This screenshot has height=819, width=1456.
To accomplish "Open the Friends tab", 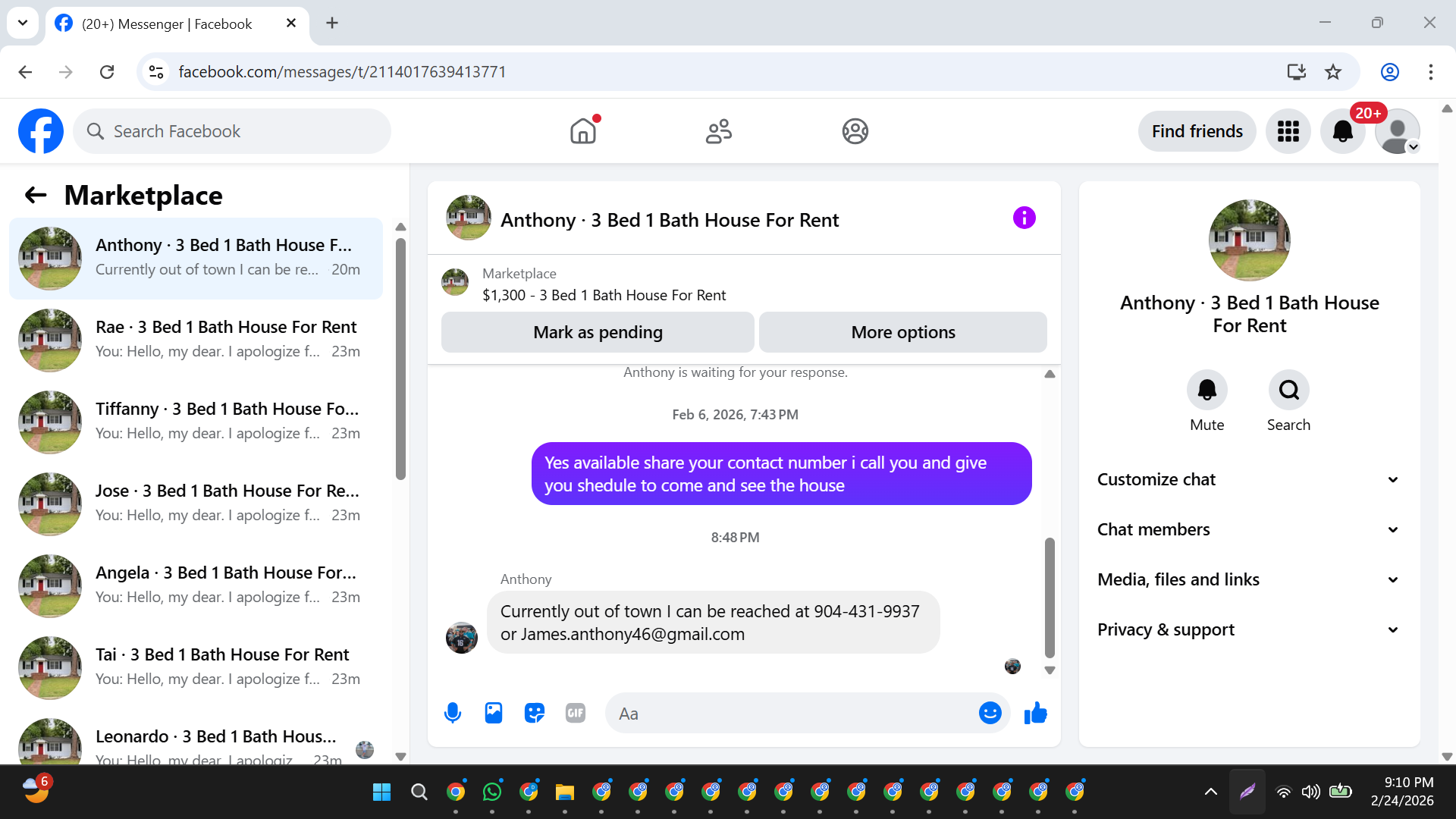I will tap(718, 131).
